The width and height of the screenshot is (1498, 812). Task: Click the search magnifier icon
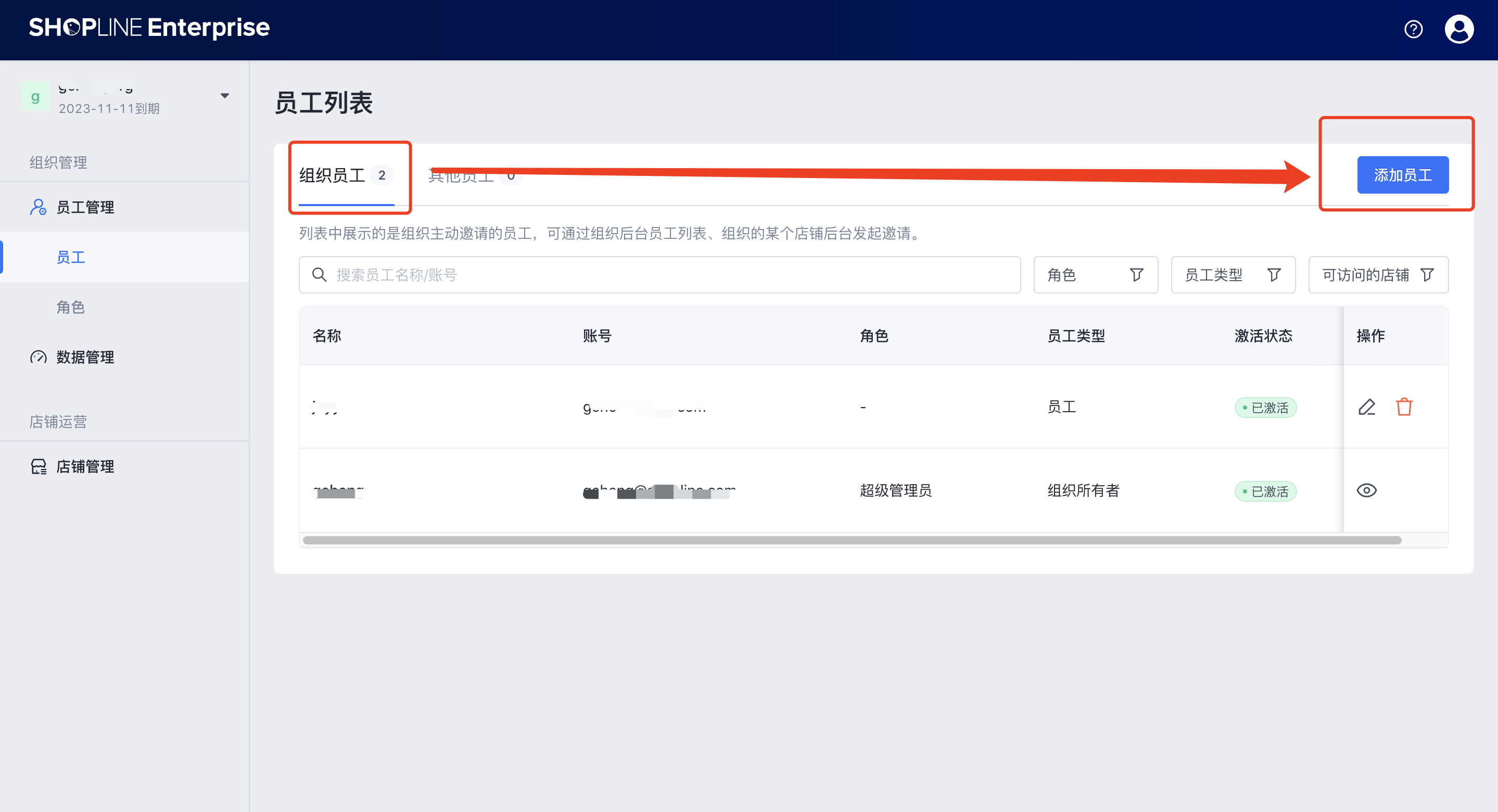tap(319, 274)
